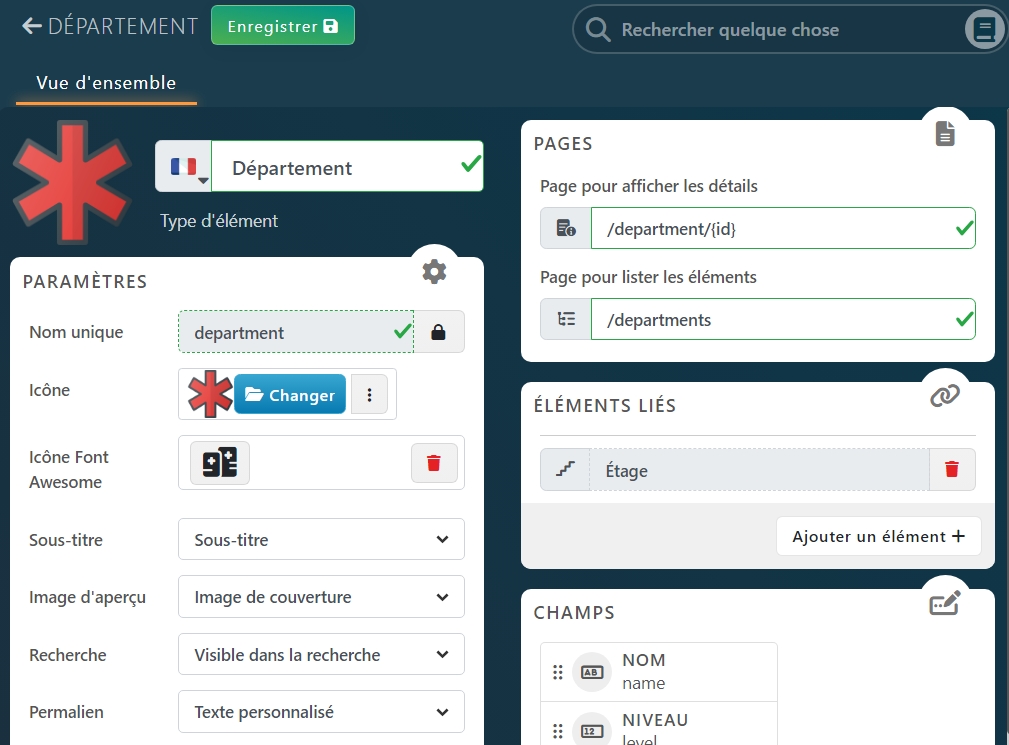Screen dimensions: 1009x745
Task: Delete the Font Awesome icon
Action: [x=434, y=463]
